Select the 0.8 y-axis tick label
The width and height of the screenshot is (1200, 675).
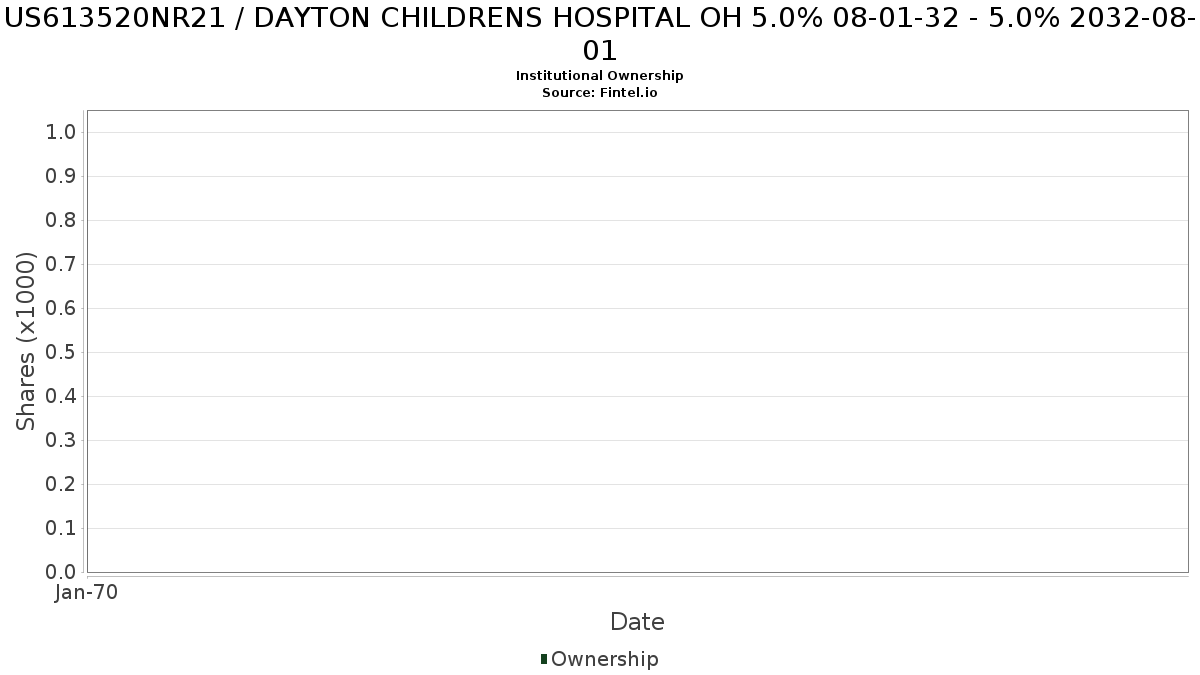(x=62, y=221)
